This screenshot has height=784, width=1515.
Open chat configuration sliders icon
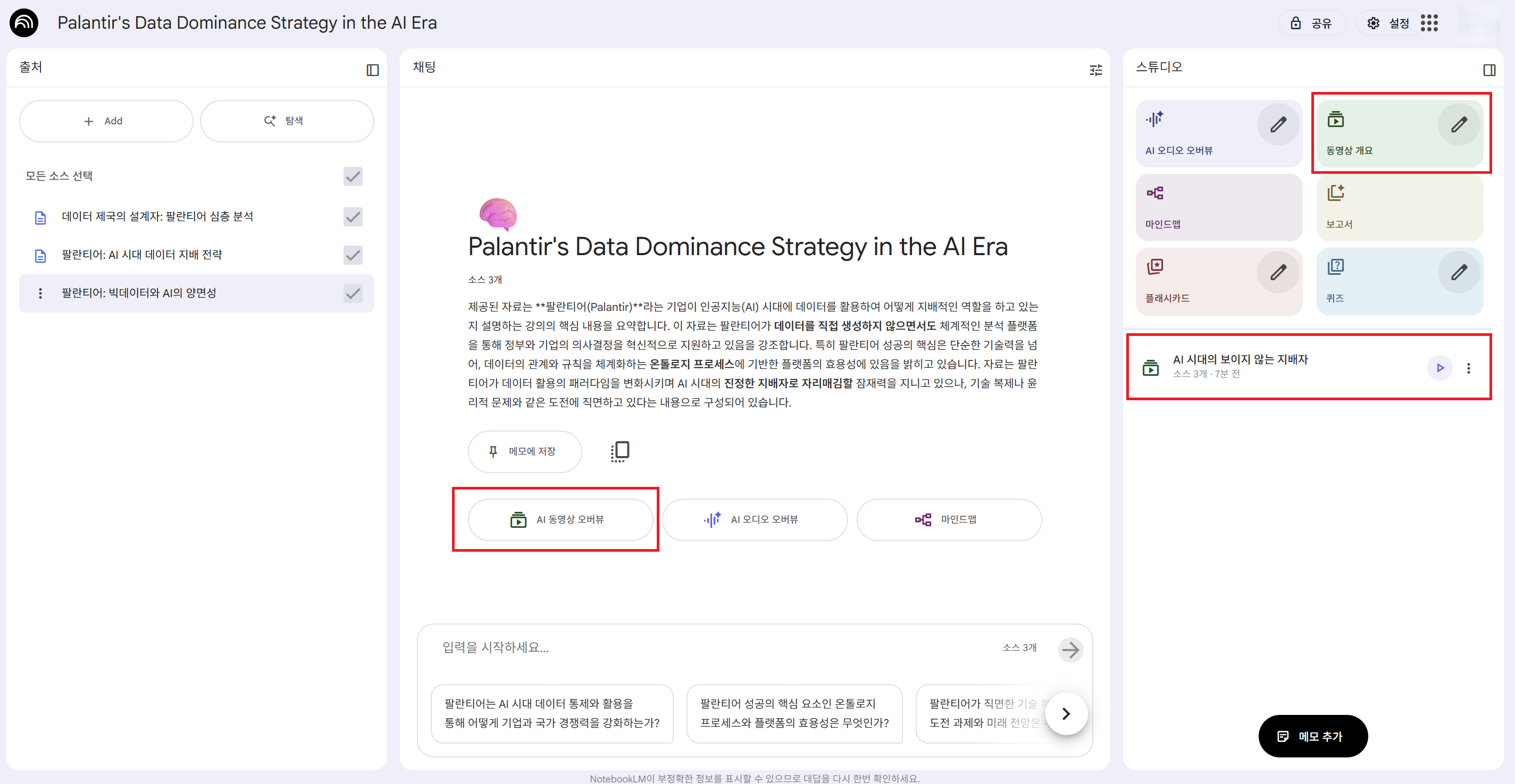[x=1095, y=70]
